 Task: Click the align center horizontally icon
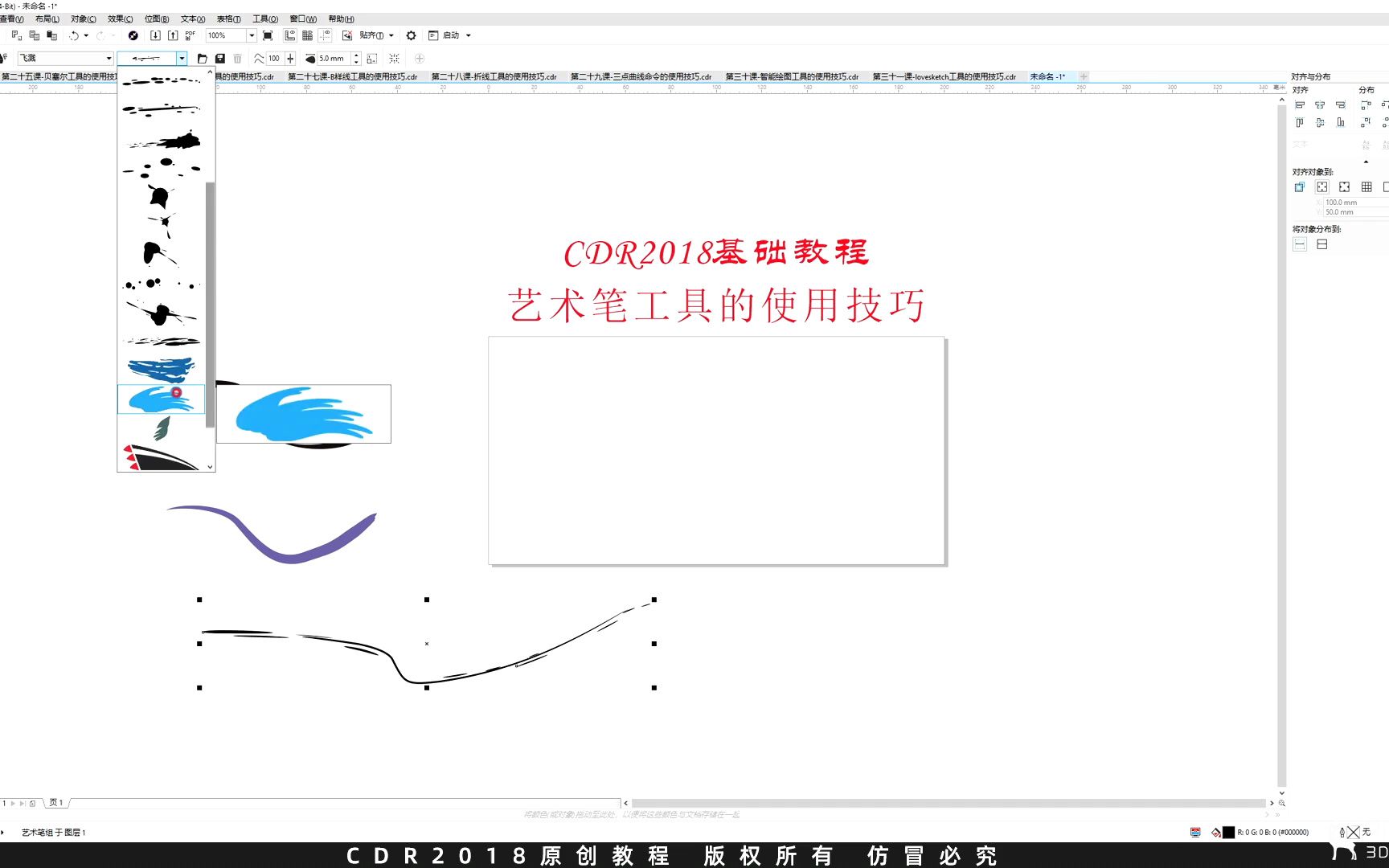pos(1320,104)
